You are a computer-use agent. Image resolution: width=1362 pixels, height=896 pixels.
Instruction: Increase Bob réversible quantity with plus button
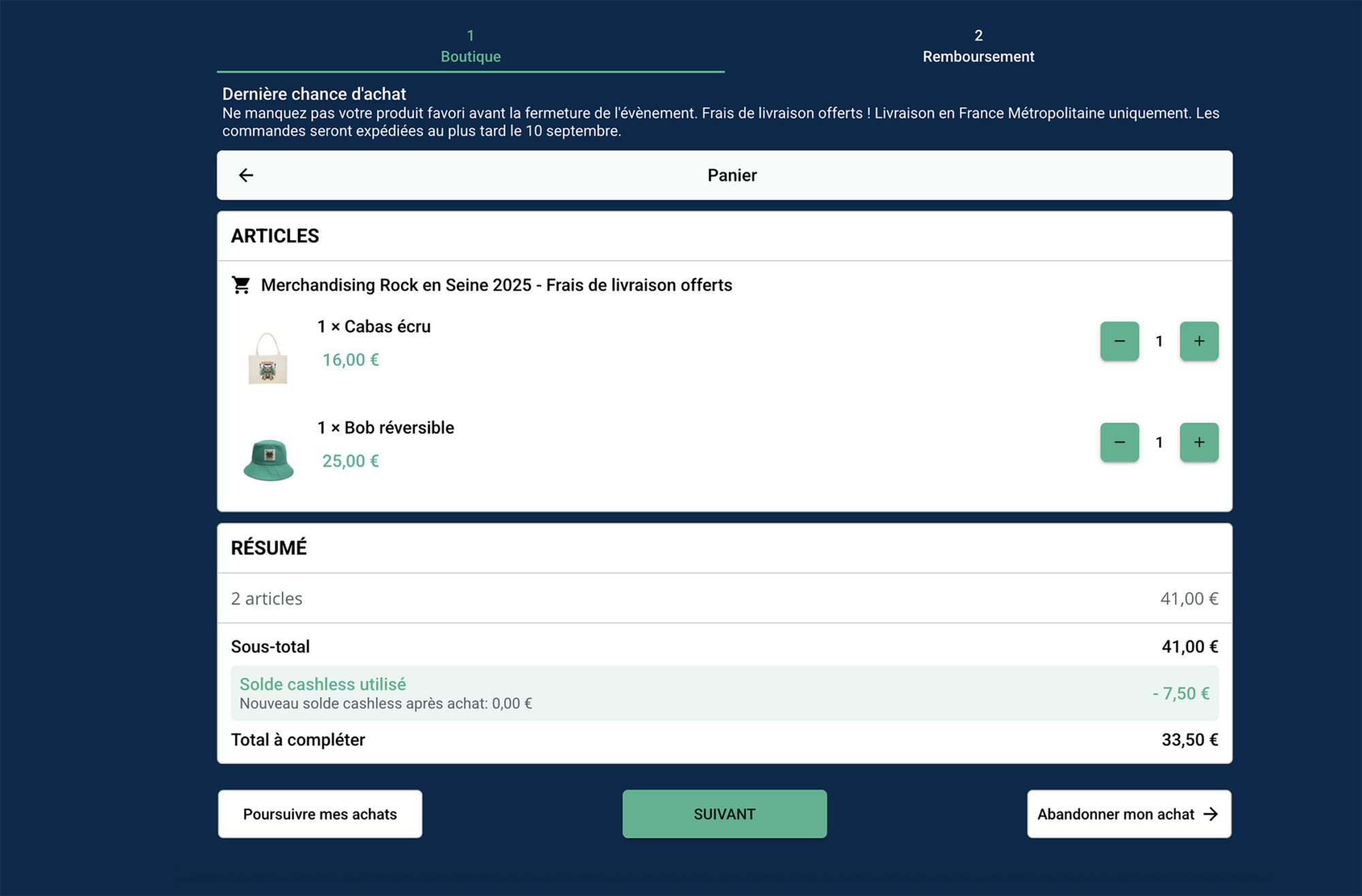click(x=1199, y=443)
